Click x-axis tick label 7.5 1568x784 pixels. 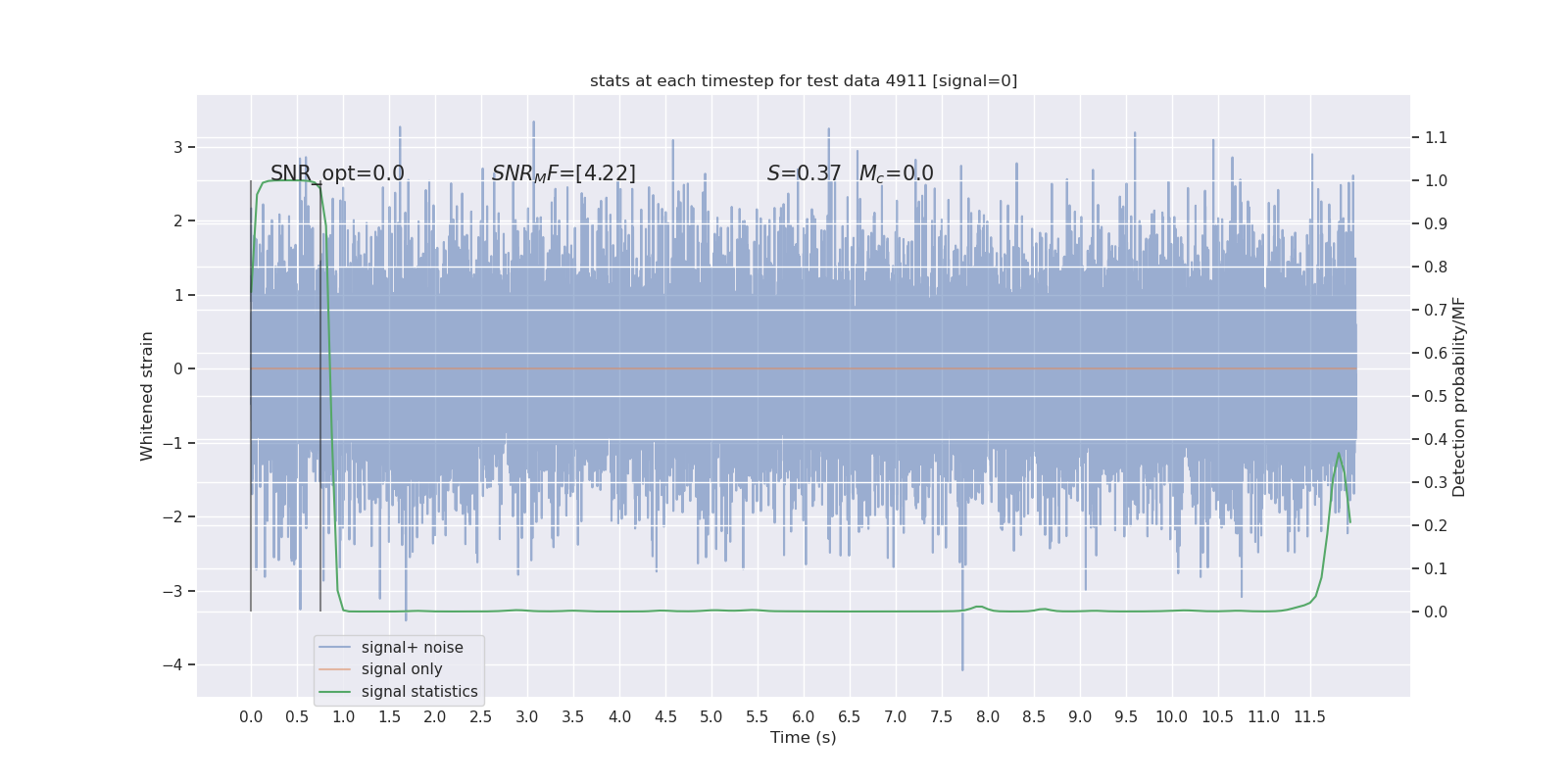point(942,717)
